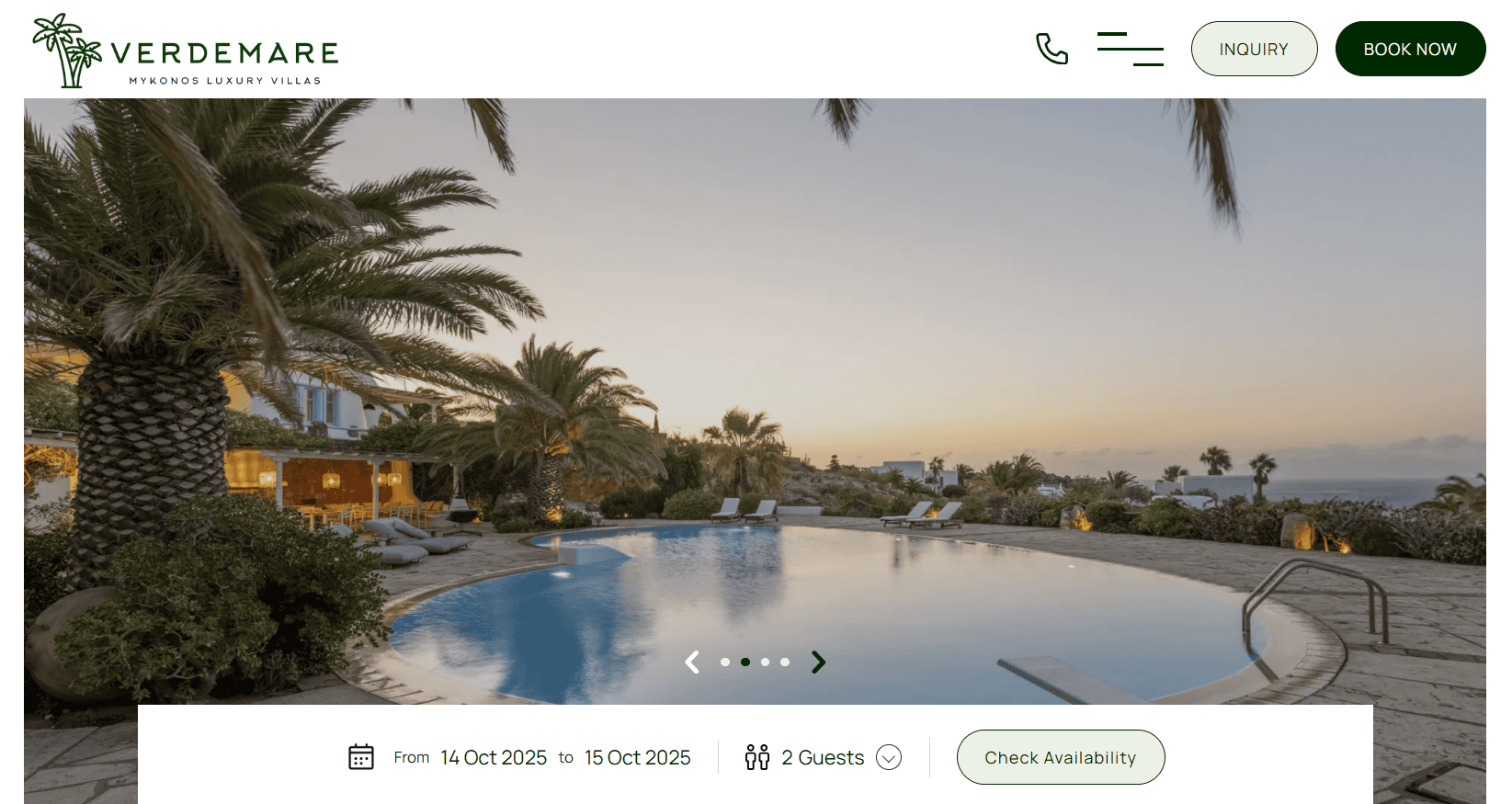Image resolution: width=1512 pixels, height=804 pixels.
Task: Expand the guests dropdown chevron
Action: [889, 757]
